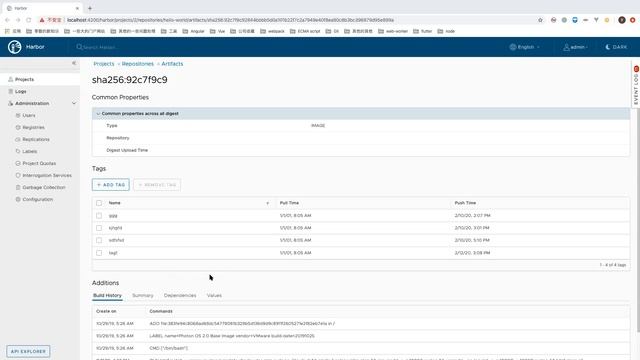Click the REMOVE TAG button

(157, 184)
